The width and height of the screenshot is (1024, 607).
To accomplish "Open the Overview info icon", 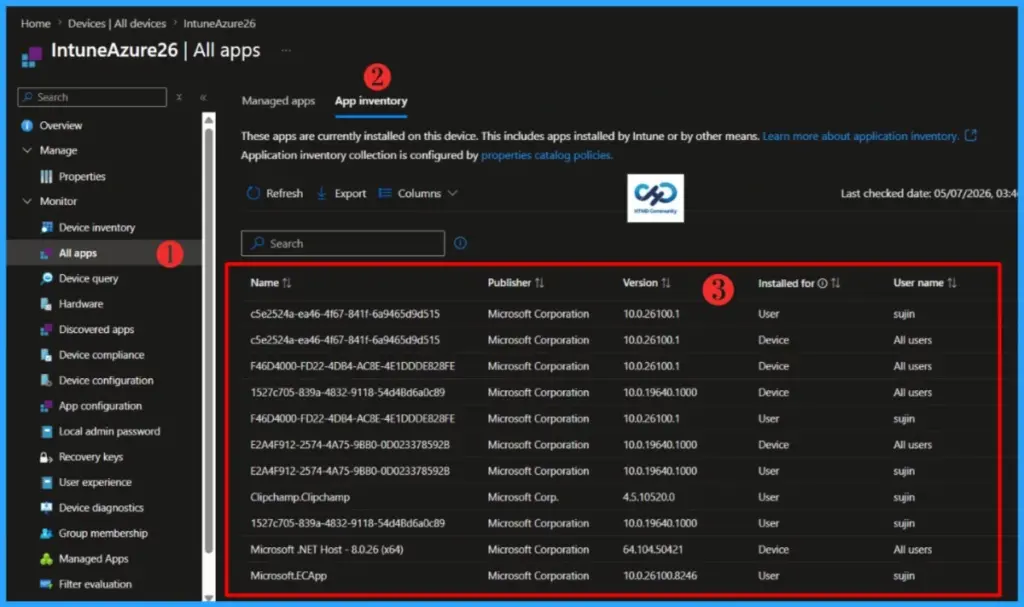I will point(27,125).
